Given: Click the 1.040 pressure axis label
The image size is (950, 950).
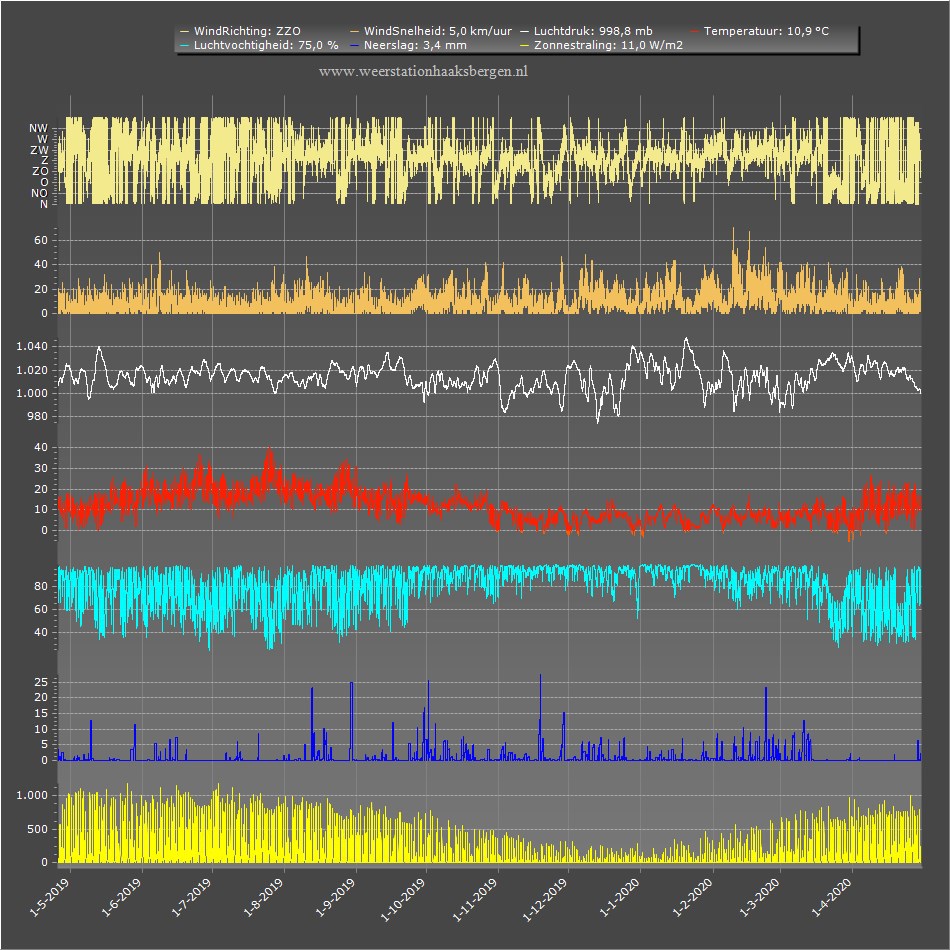Looking at the screenshot, I should click(32, 347).
